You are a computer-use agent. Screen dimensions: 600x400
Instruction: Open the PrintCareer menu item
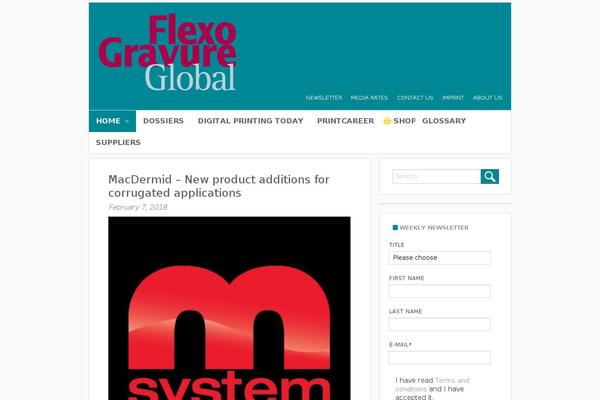[x=346, y=121]
